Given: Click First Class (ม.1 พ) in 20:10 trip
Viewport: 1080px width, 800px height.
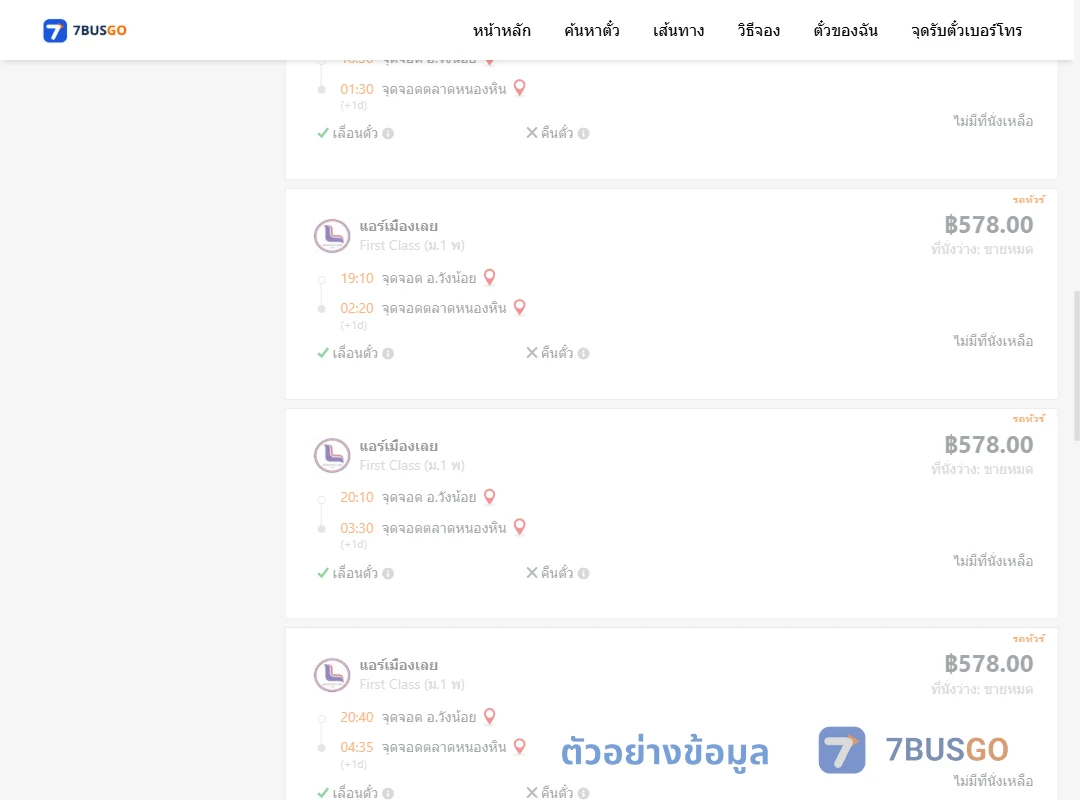Looking at the screenshot, I should tap(412, 465).
